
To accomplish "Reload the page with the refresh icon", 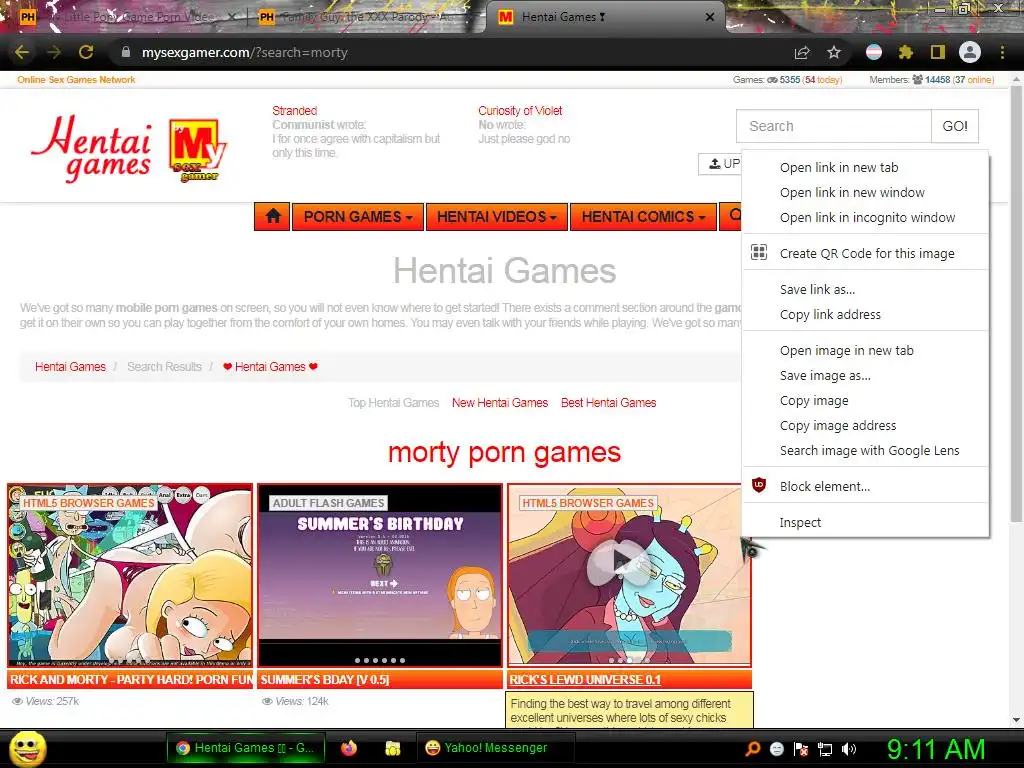I will click(86, 52).
